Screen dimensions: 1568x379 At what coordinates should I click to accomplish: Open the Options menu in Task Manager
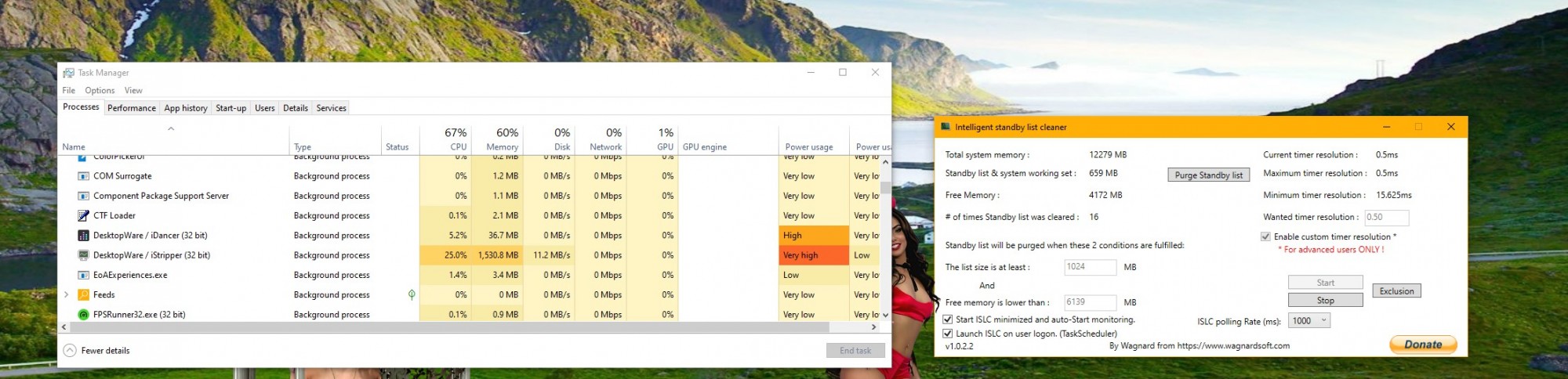100,91
